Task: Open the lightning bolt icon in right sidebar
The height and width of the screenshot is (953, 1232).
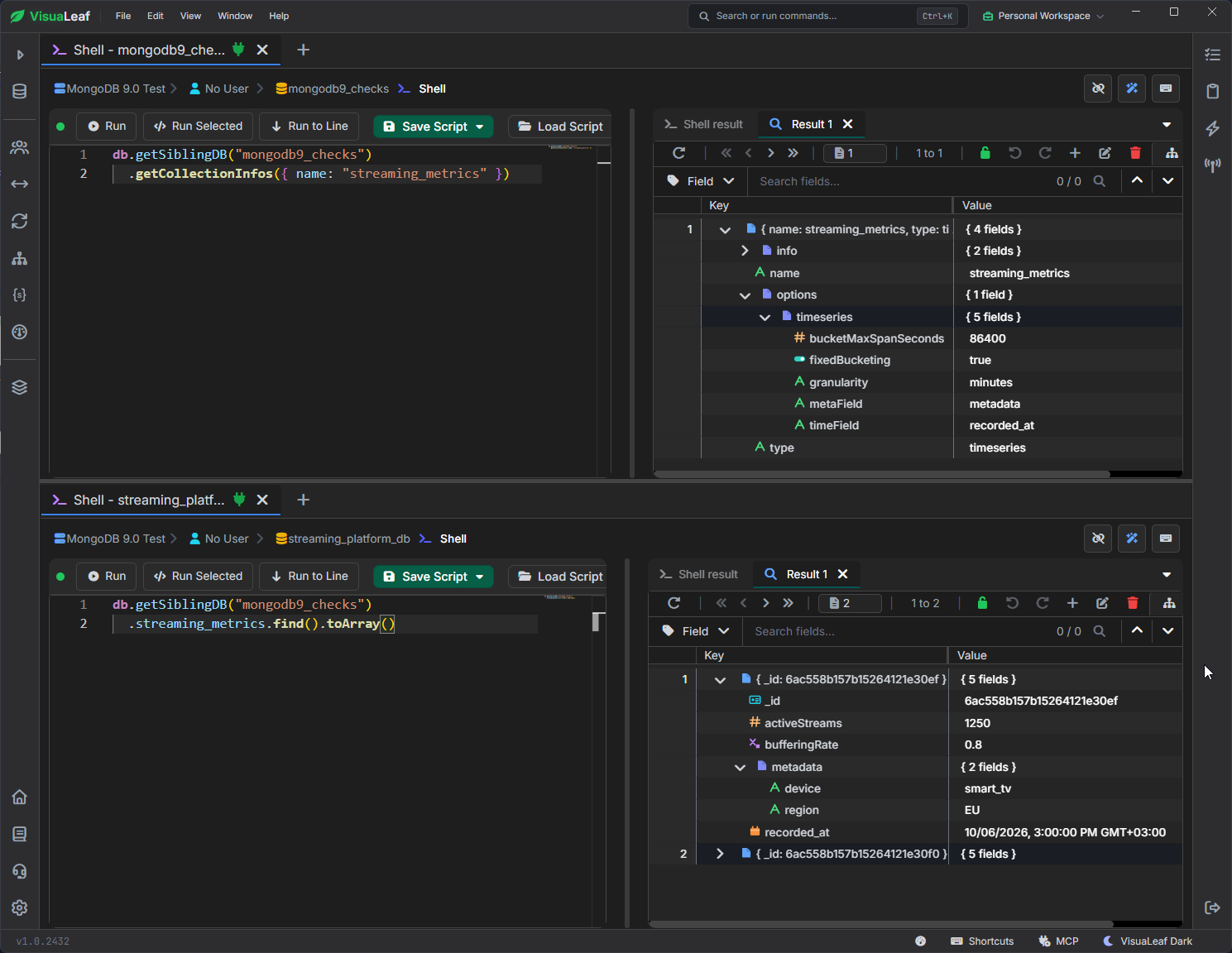Action: click(x=1212, y=128)
